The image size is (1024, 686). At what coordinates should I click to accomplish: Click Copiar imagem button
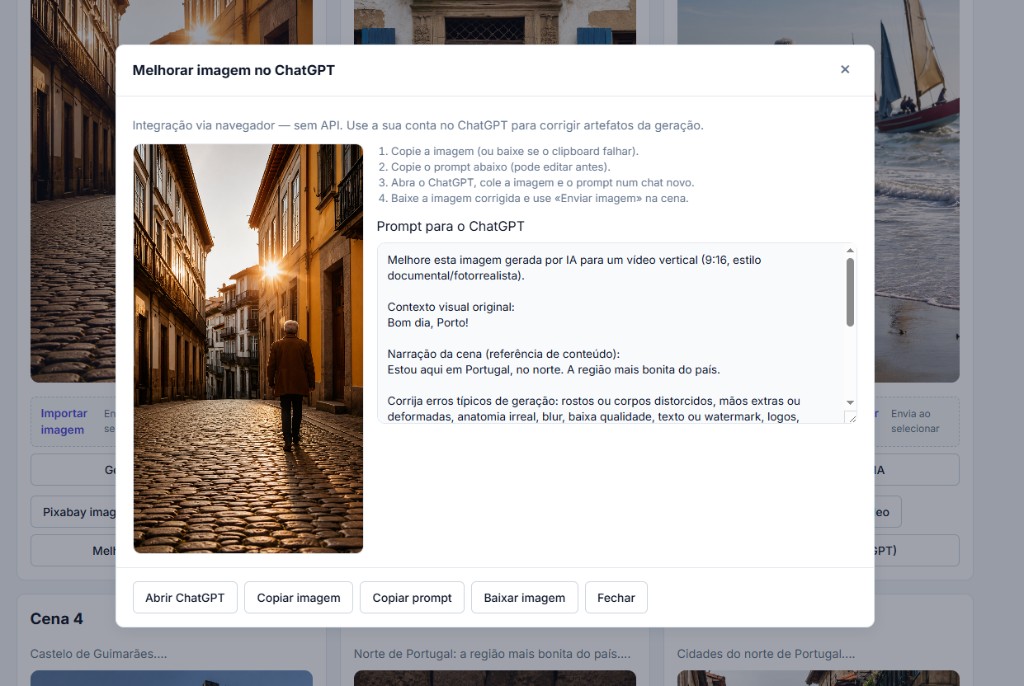pyautogui.click(x=298, y=598)
